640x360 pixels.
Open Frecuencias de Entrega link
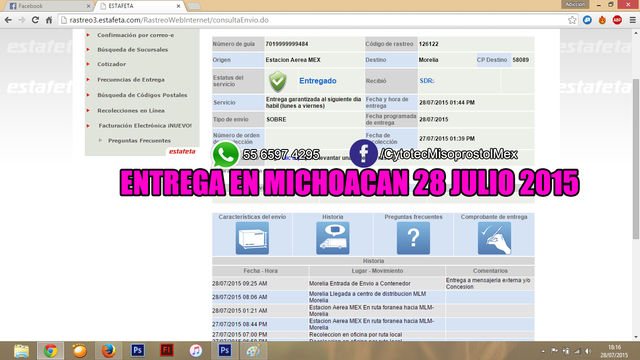(x=131, y=80)
